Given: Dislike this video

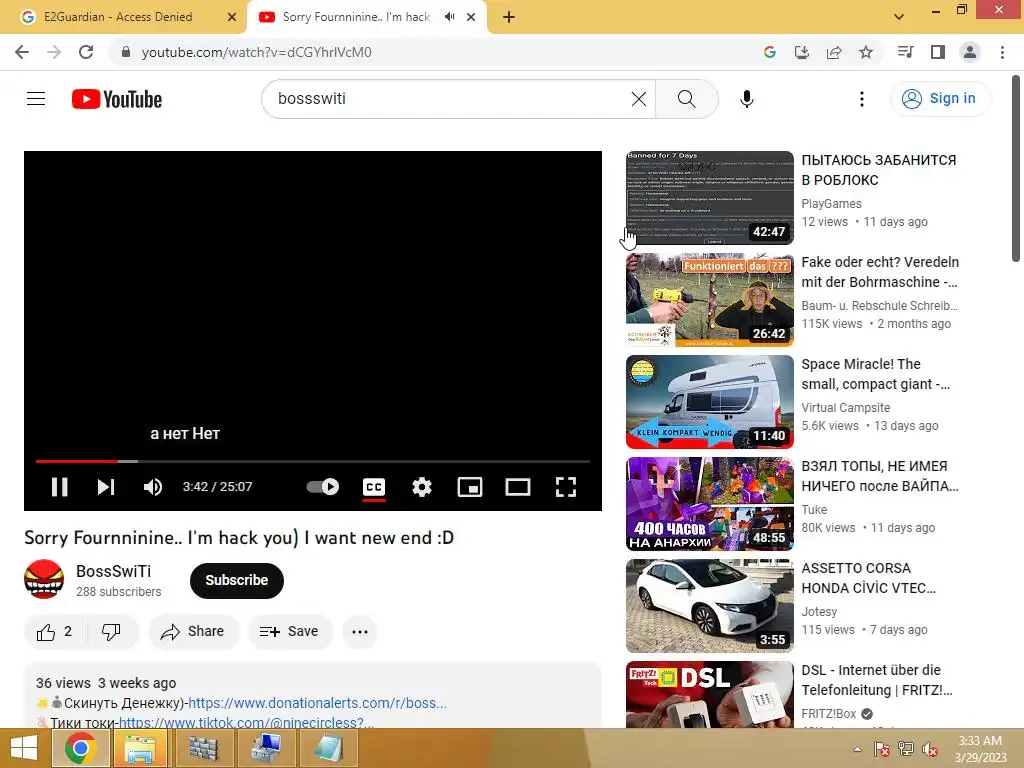Looking at the screenshot, I should point(112,632).
